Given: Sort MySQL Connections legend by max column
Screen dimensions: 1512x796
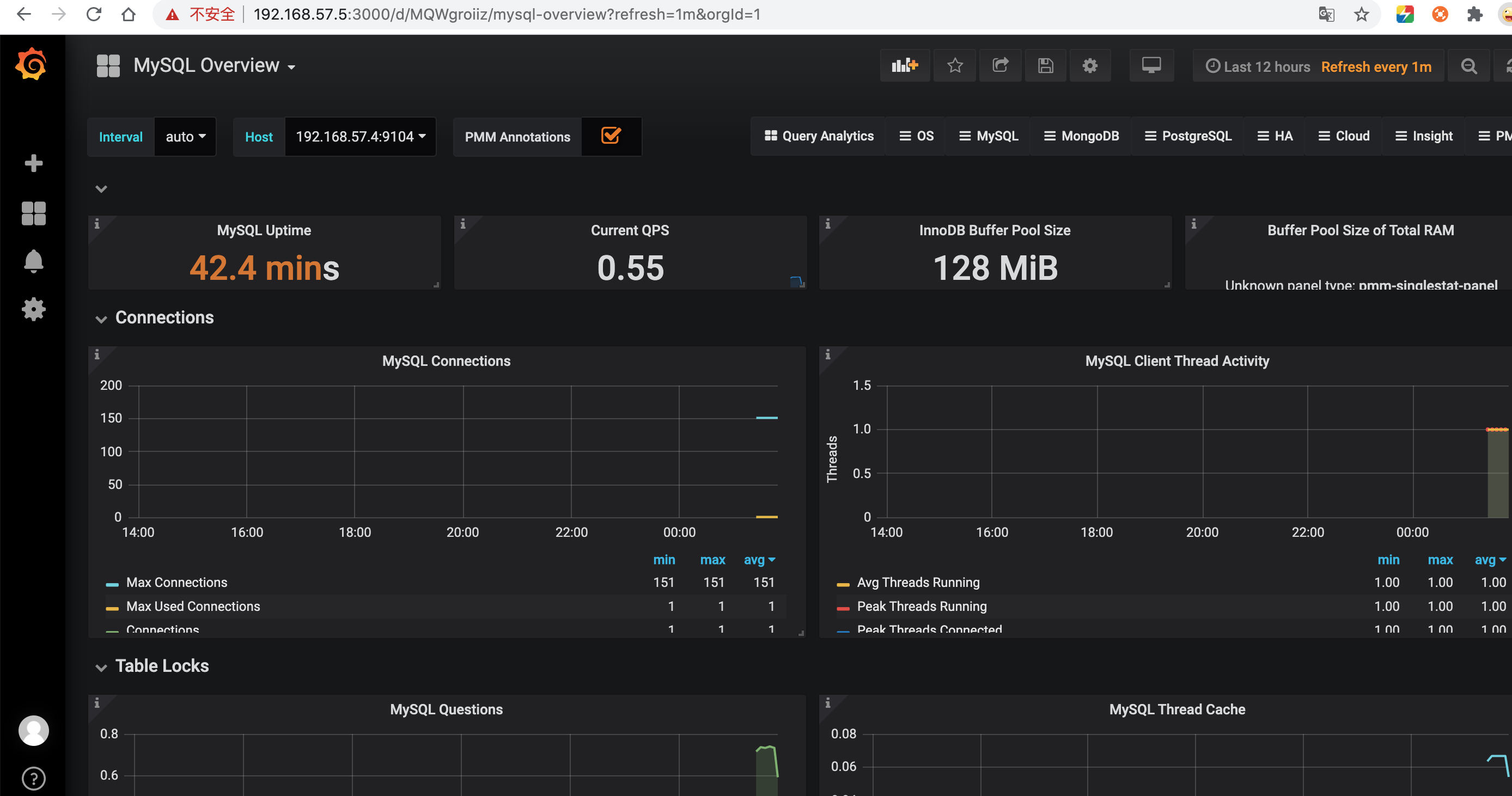Looking at the screenshot, I should click(712, 560).
